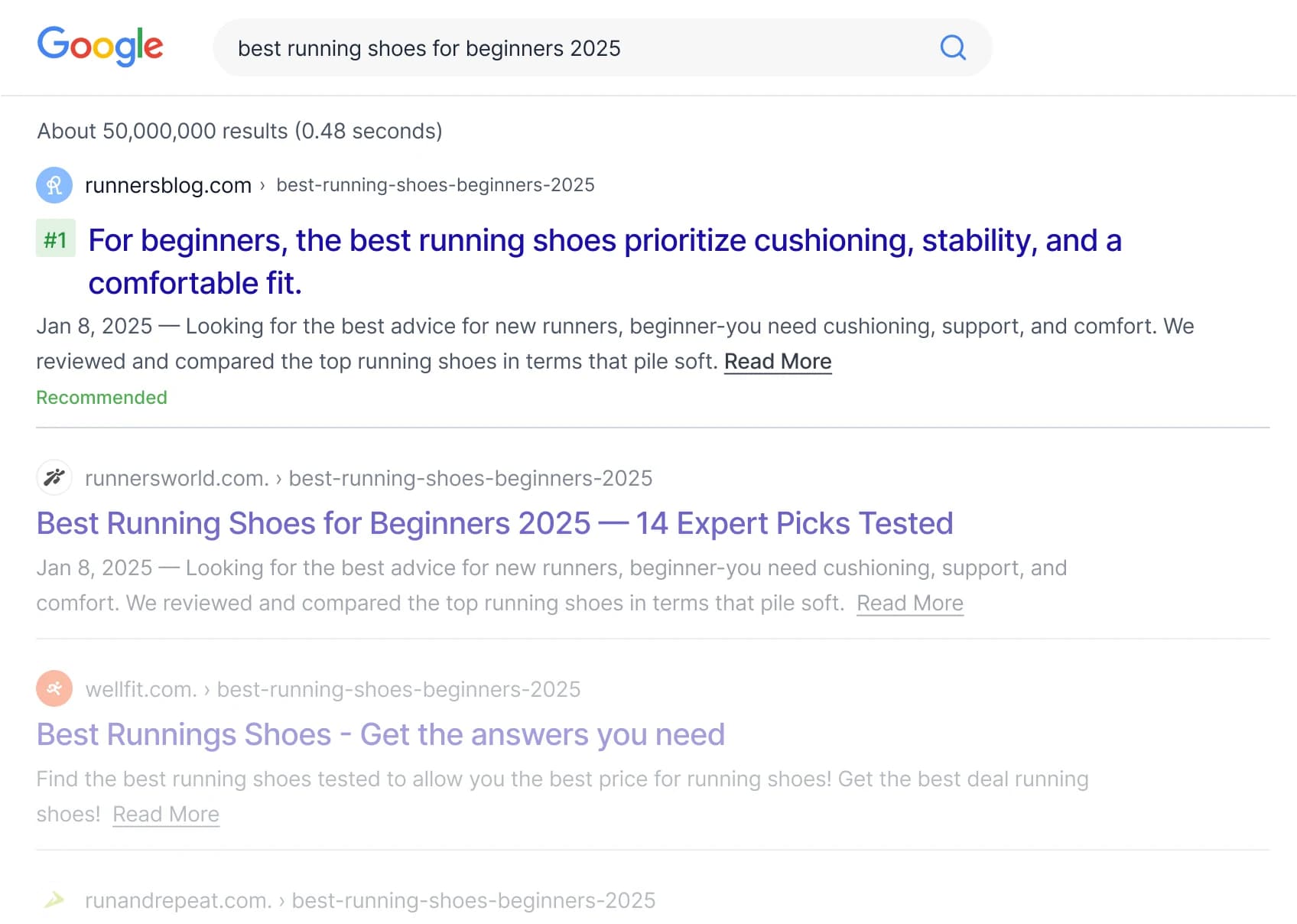Click the runnersworld.com breadcrumb path
1297x924 pixels.
point(470,478)
